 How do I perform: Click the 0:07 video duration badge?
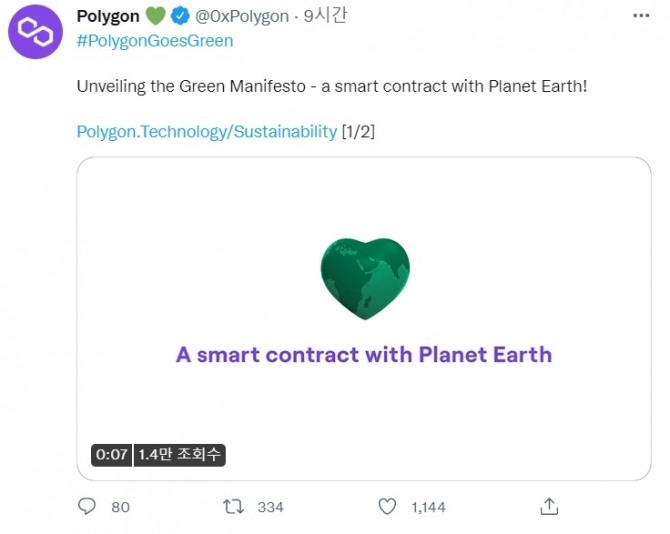click(x=111, y=455)
